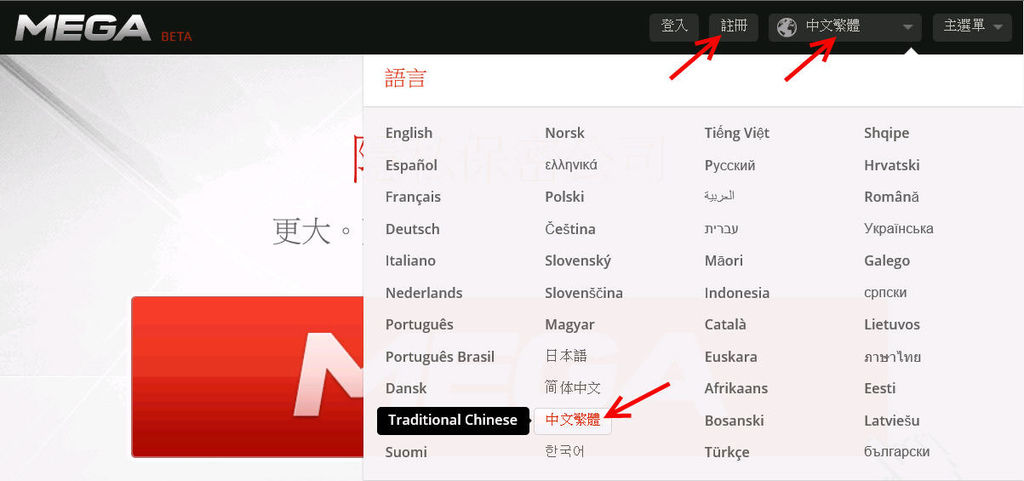1024x481 pixels.
Task: Select Deutsch language
Action: (x=412, y=229)
